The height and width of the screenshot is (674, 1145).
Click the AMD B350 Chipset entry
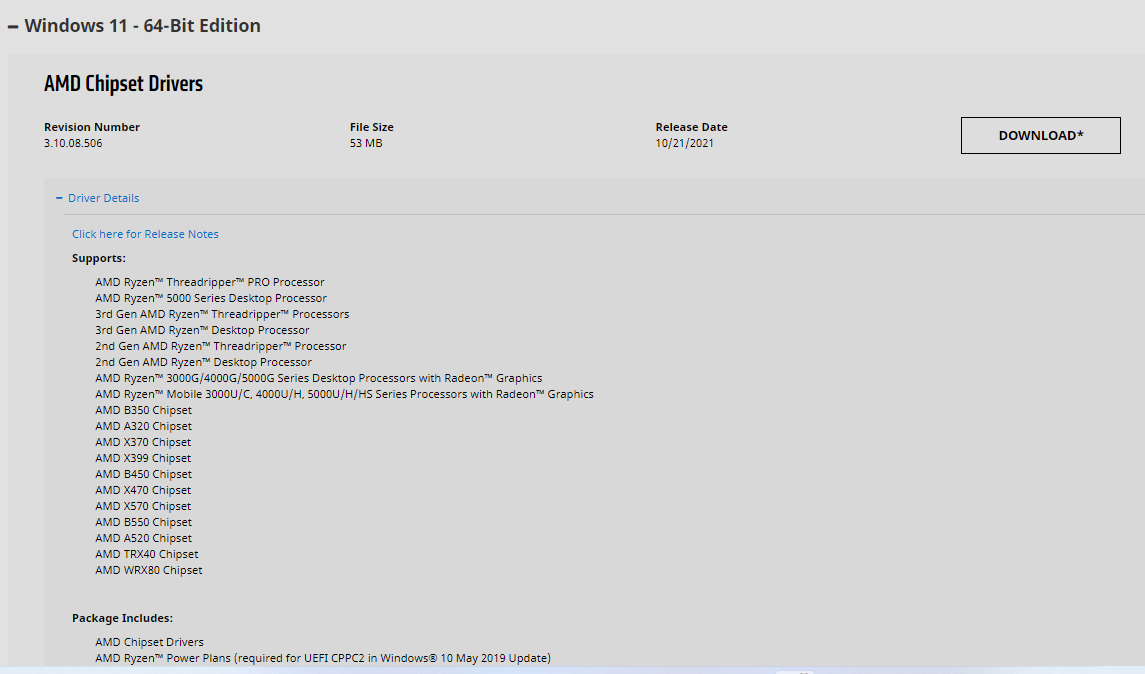pos(143,410)
